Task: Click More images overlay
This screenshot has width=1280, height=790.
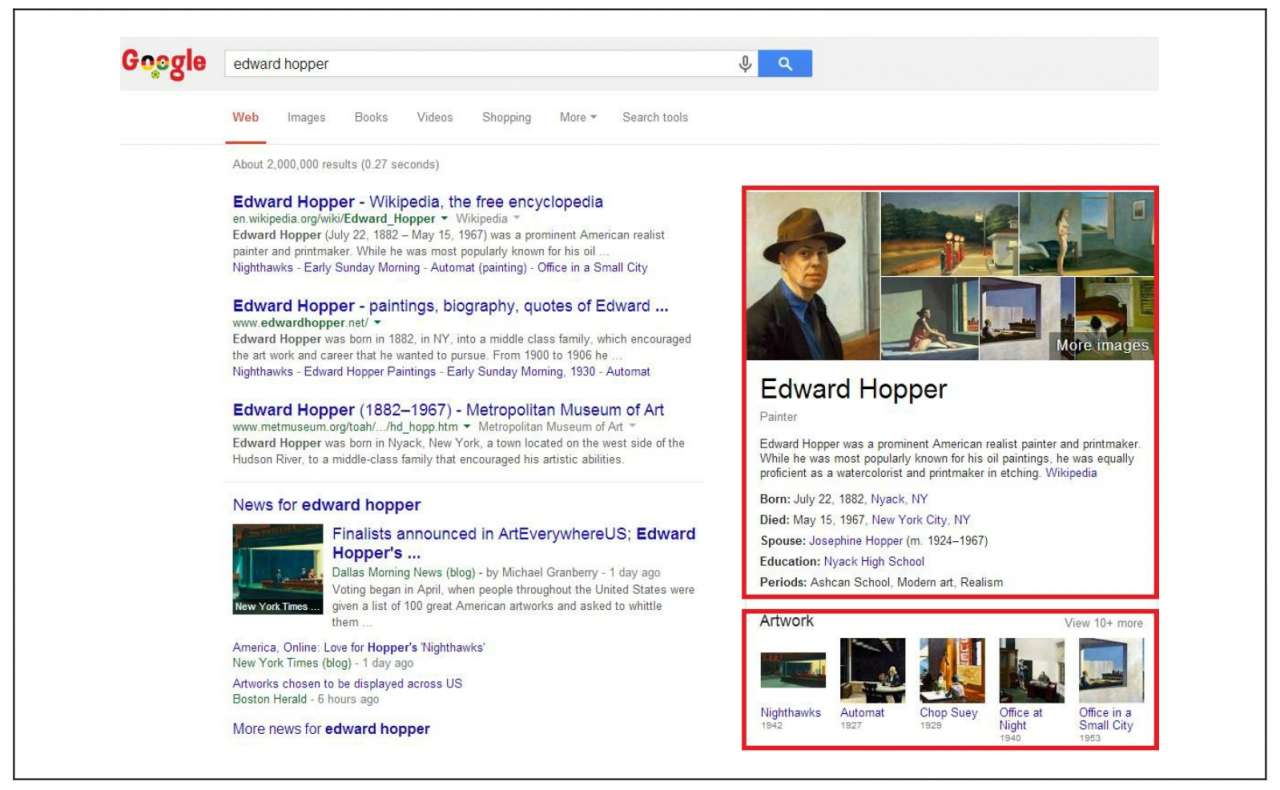Action: [1102, 346]
